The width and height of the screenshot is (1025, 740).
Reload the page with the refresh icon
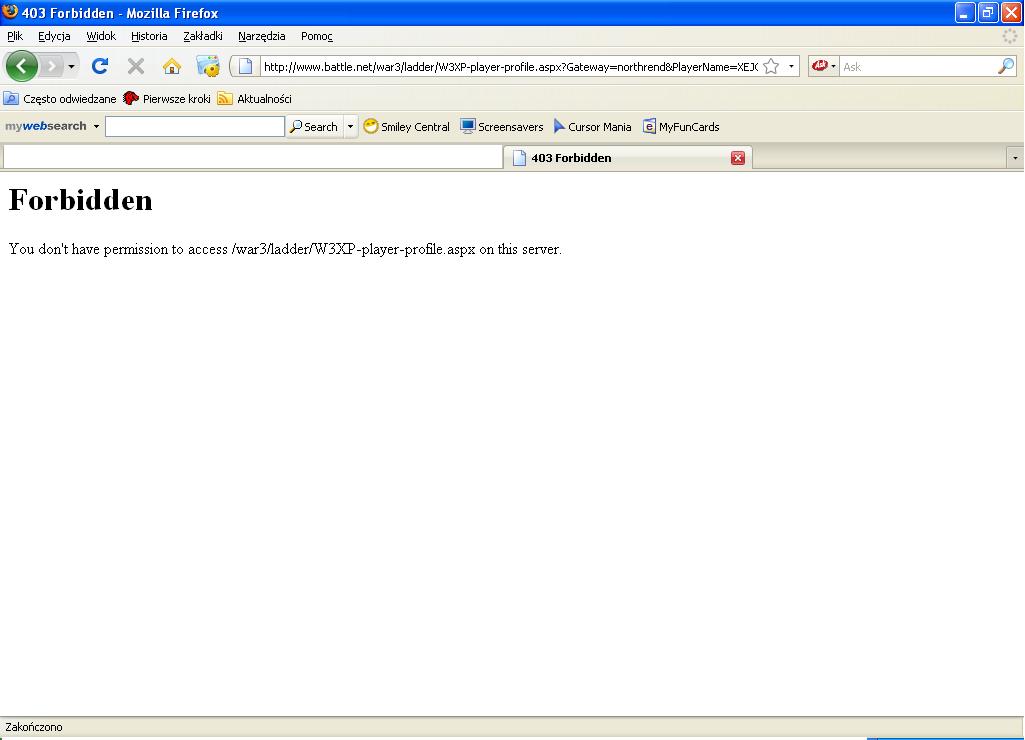point(100,66)
